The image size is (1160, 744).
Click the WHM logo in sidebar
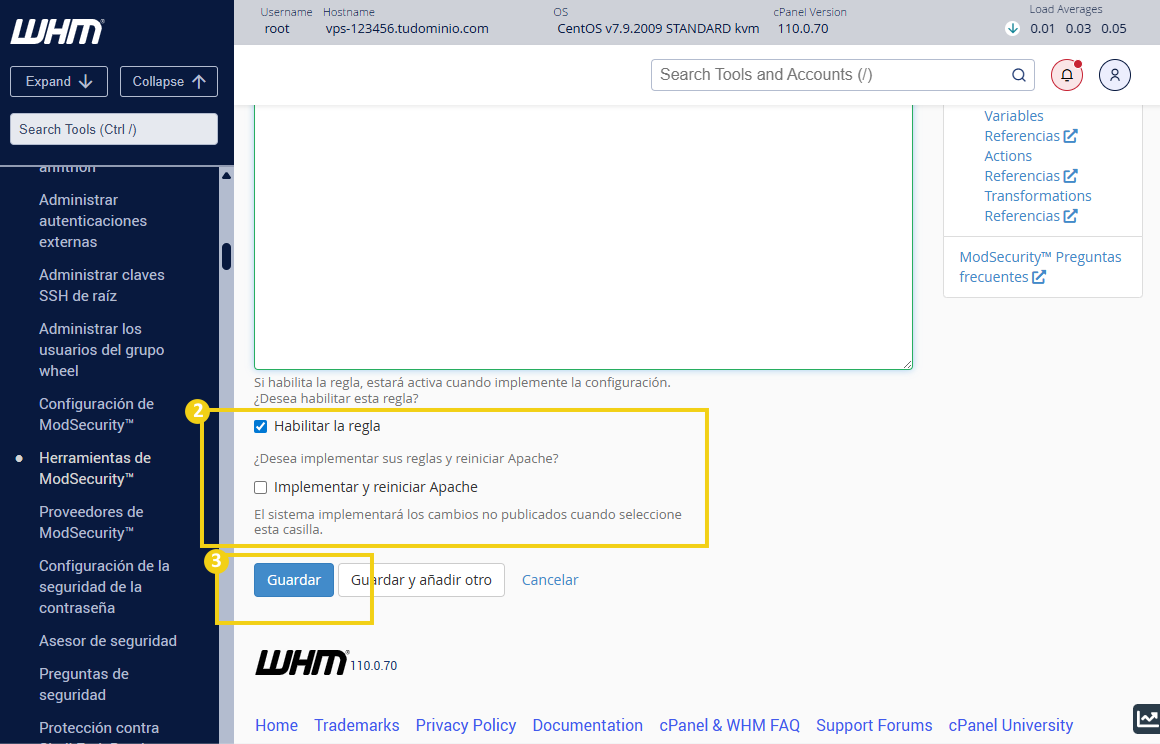(56, 32)
